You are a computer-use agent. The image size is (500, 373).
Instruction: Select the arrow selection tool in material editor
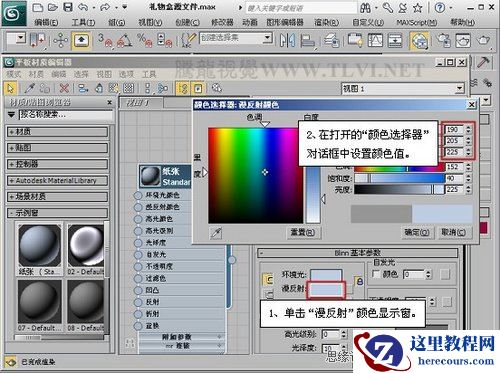coord(10,88)
